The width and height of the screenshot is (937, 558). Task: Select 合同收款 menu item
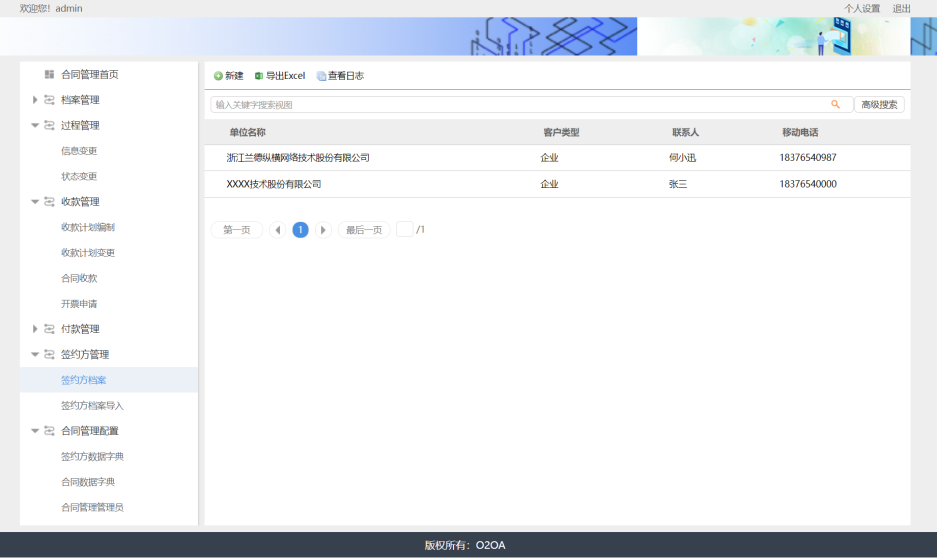coord(79,278)
